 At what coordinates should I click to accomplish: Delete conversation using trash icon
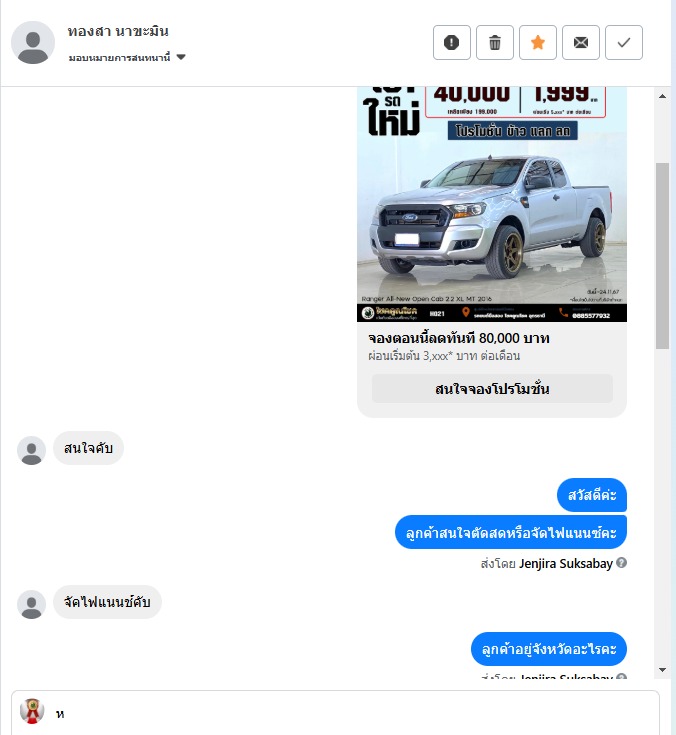(x=495, y=43)
